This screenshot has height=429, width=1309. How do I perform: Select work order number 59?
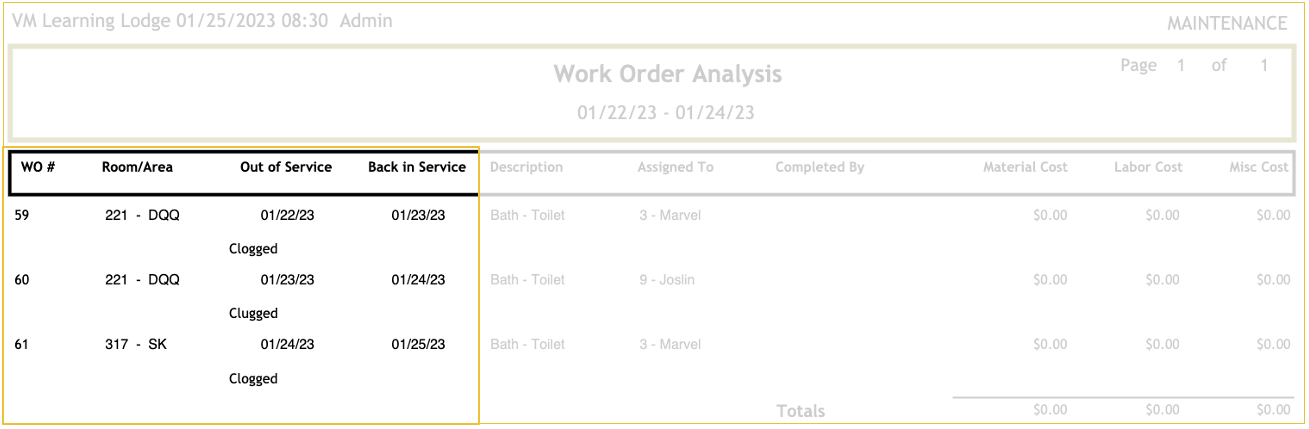(x=22, y=214)
